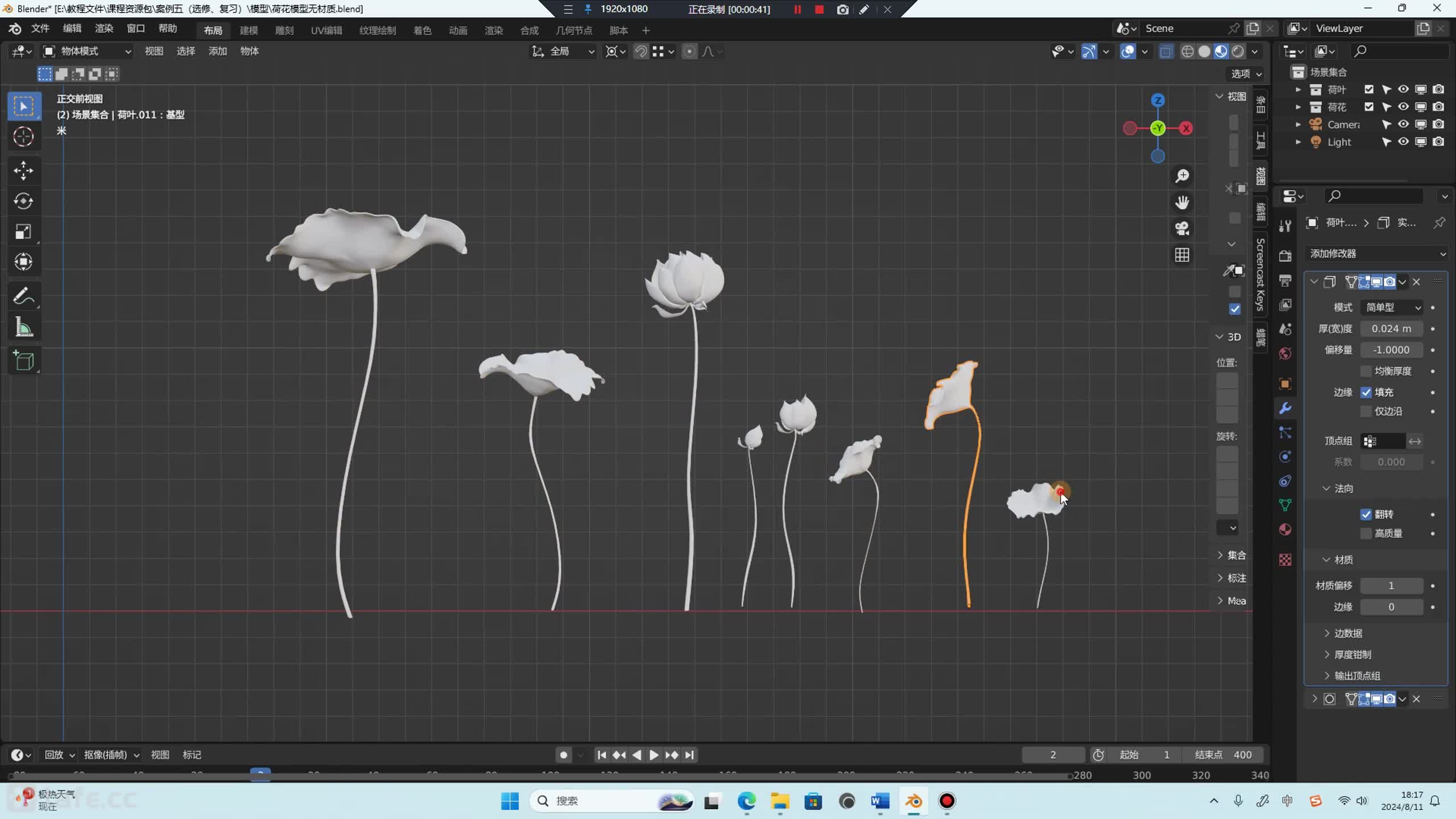1456x819 pixels.
Task: Open the 添加修改器 dropdown
Action: (1376, 254)
